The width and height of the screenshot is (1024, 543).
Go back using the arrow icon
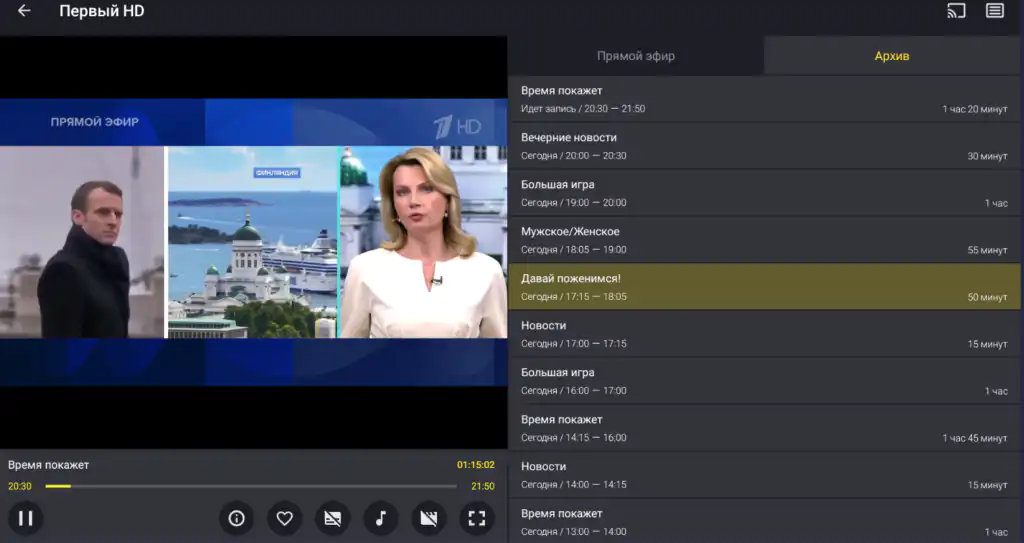(x=24, y=11)
